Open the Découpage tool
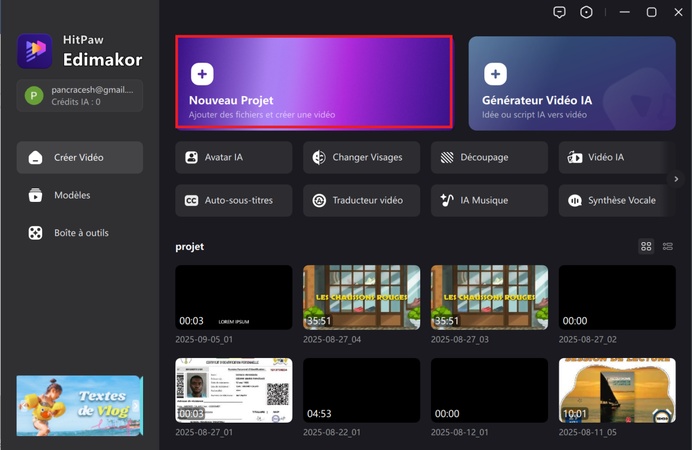Viewport: 692px width, 450px height. pyautogui.click(x=489, y=157)
